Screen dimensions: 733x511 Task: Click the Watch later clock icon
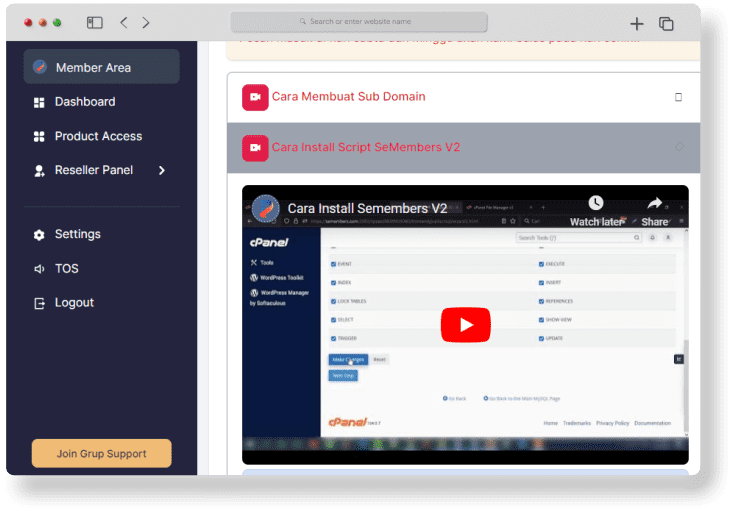click(x=596, y=204)
